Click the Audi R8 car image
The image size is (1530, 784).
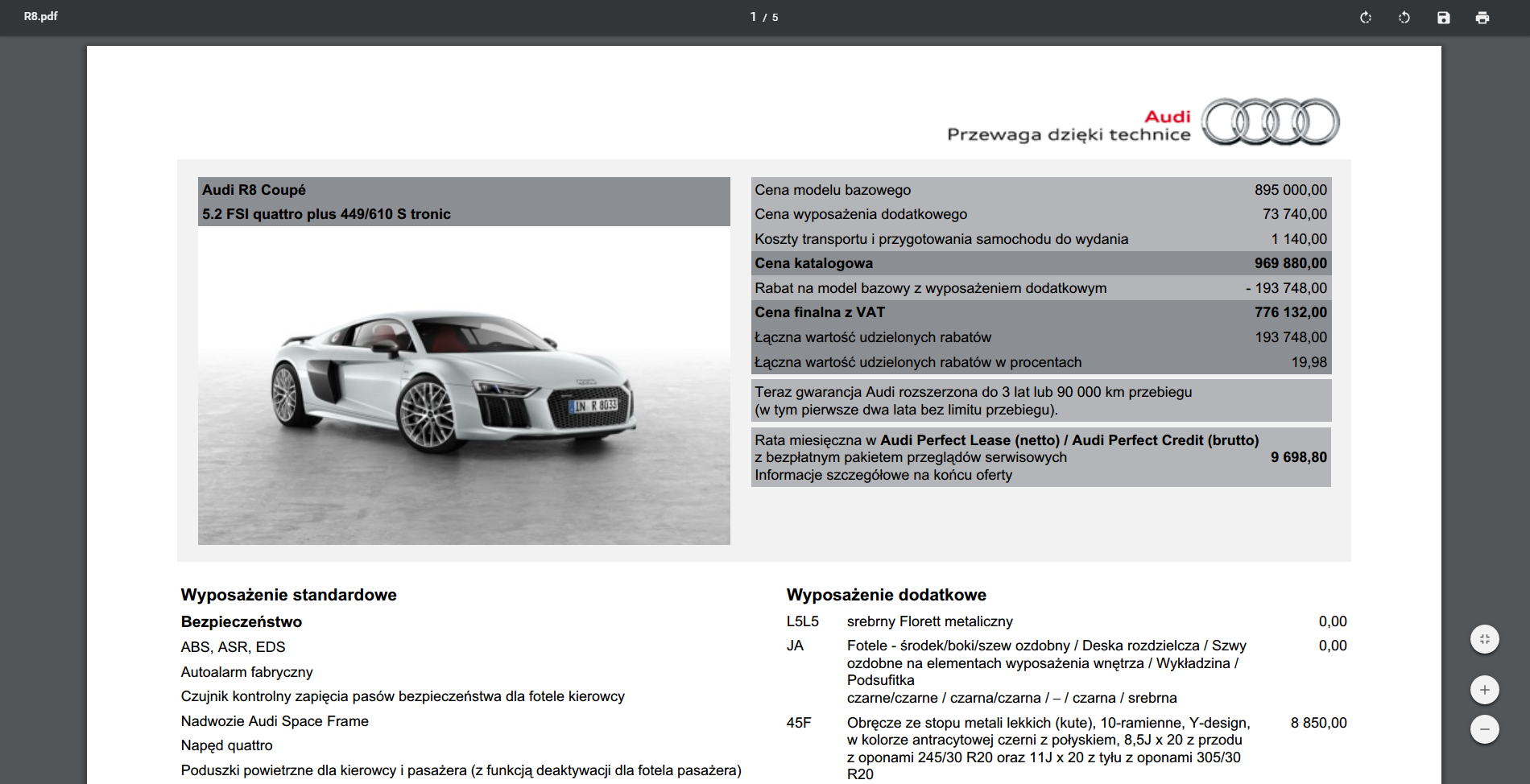coord(464,386)
